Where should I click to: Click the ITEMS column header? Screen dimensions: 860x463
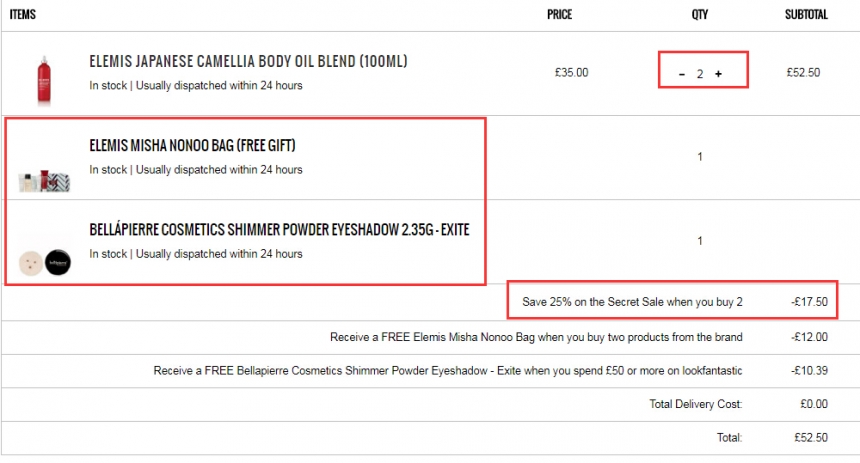tap(22, 14)
